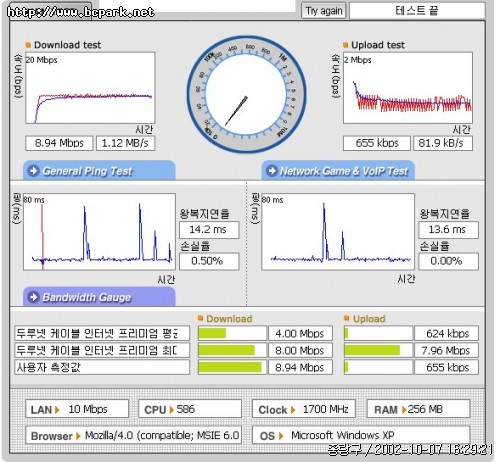Click the Try again button
The image size is (500, 462).
[324, 11]
